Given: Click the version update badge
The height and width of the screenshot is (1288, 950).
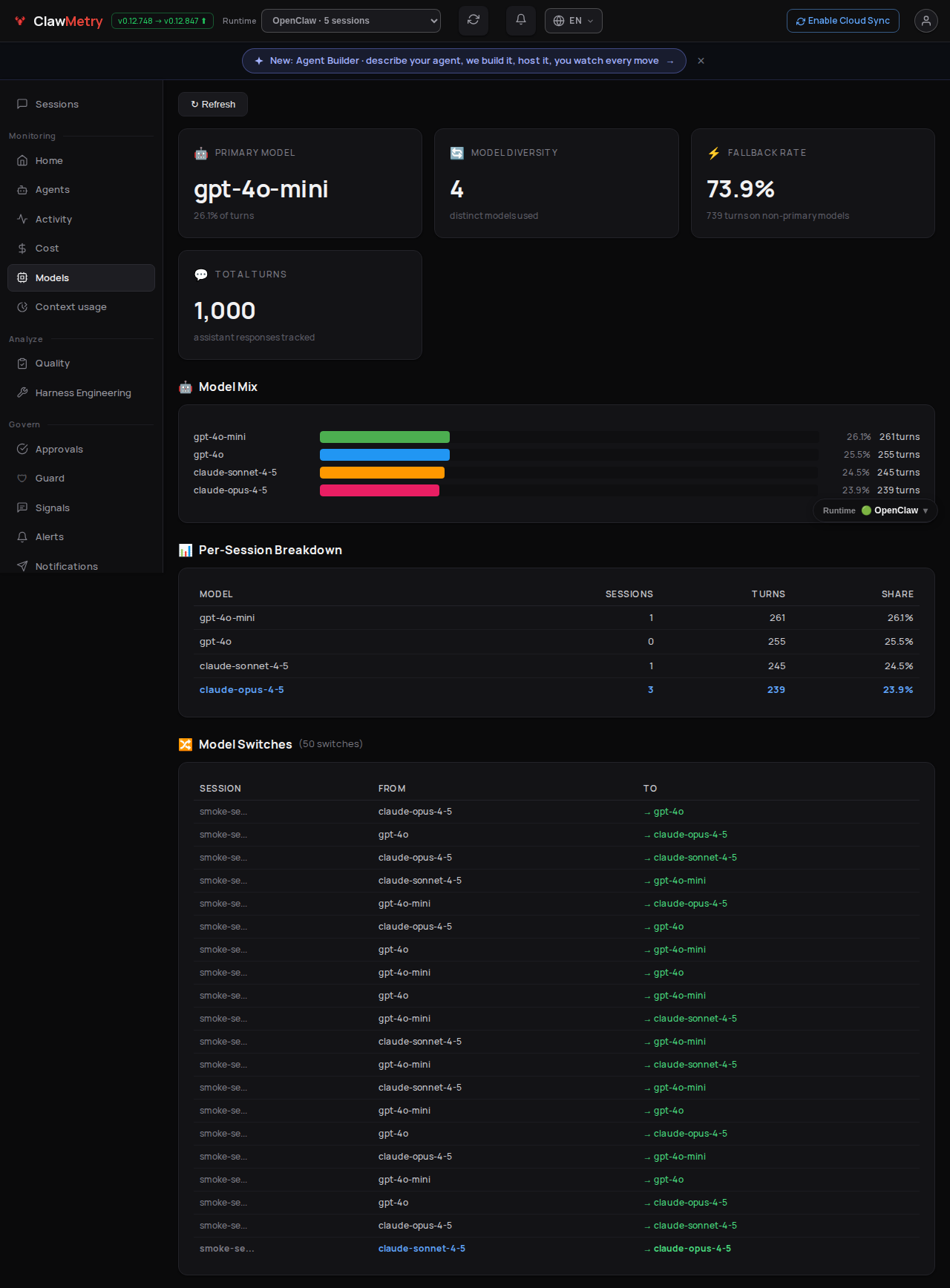Looking at the screenshot, I should tap(163, 21).
